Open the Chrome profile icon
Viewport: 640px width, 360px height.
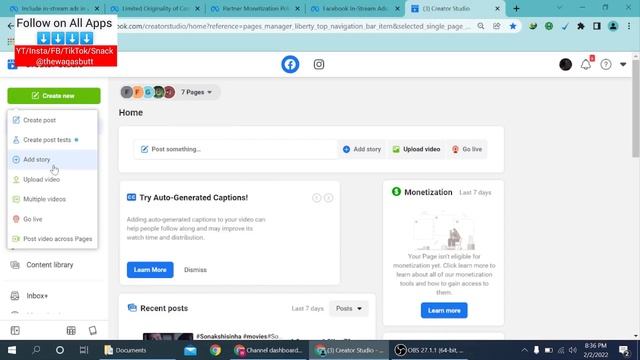[x=613, y=26]
